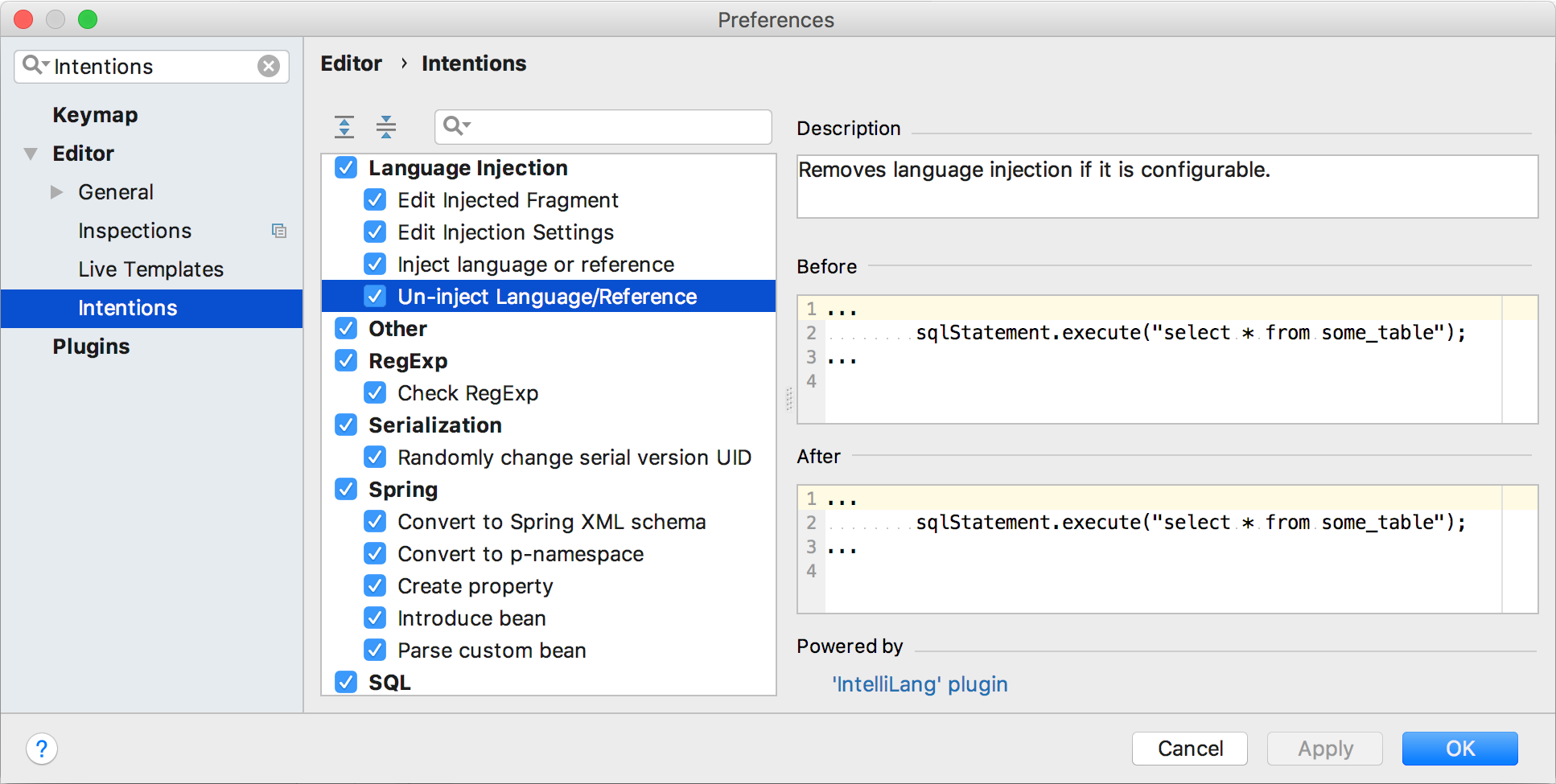Click the Cancel button
Viewport: 1556px width, 784px height.
[x=1190, y=749]
